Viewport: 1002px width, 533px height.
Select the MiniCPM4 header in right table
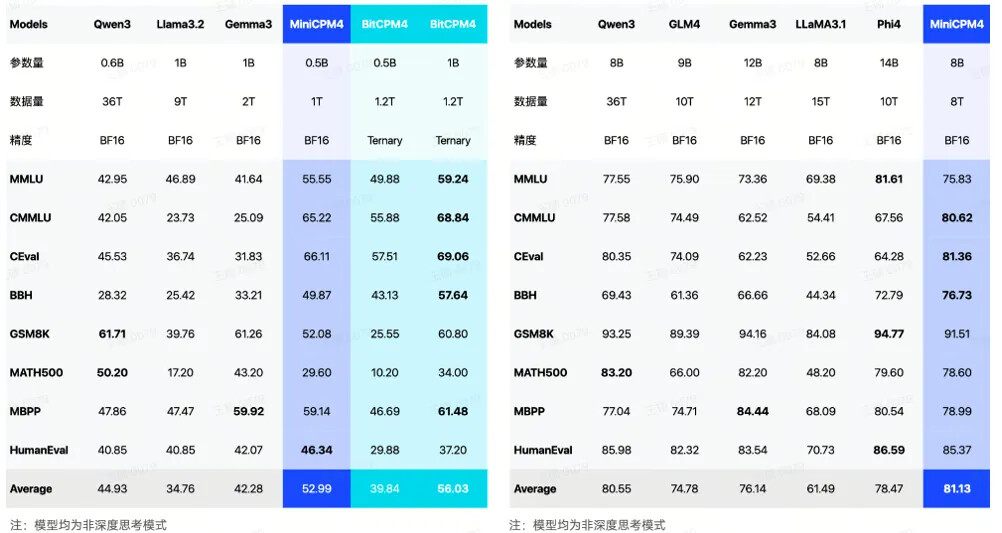(956, 23)
